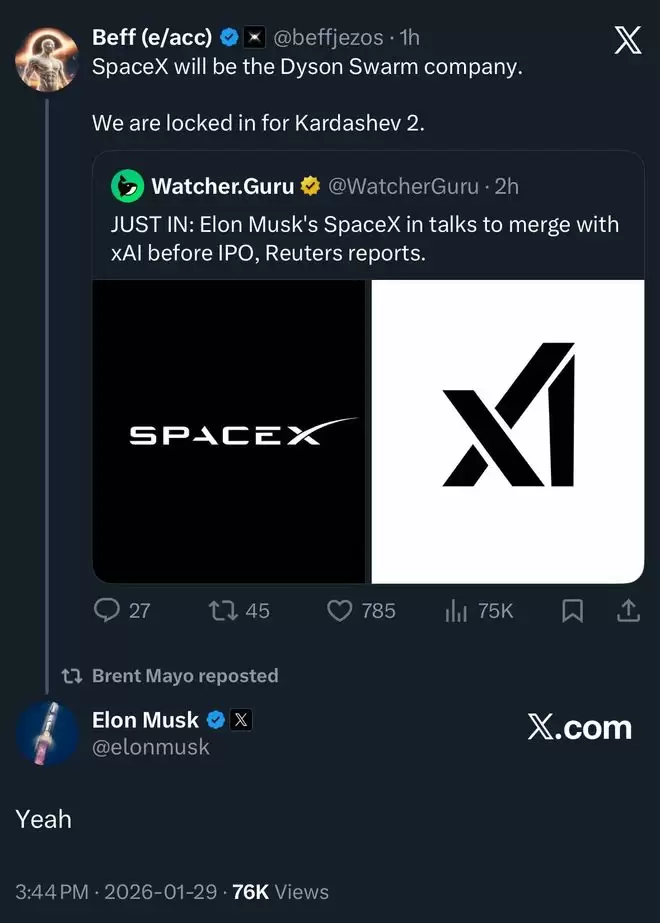Click Watcher.Guru's gold verification badge
The height and width of the screenshot is (923, 660).
click(310, 185)
